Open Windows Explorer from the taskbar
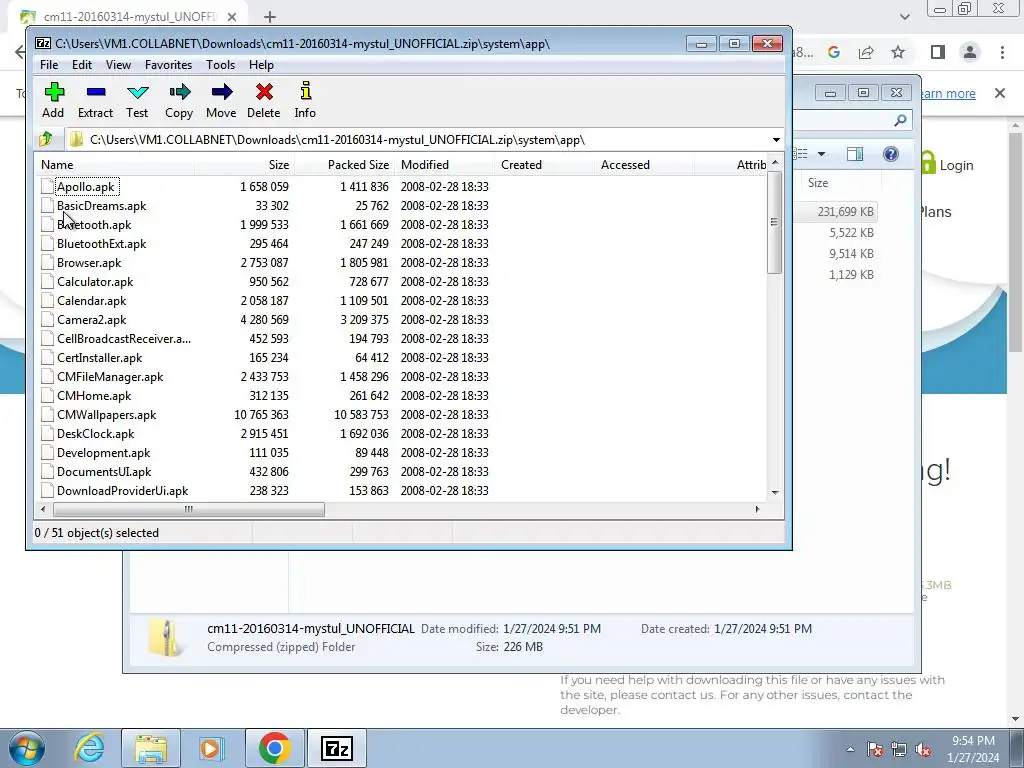 [x=151, y=748]
